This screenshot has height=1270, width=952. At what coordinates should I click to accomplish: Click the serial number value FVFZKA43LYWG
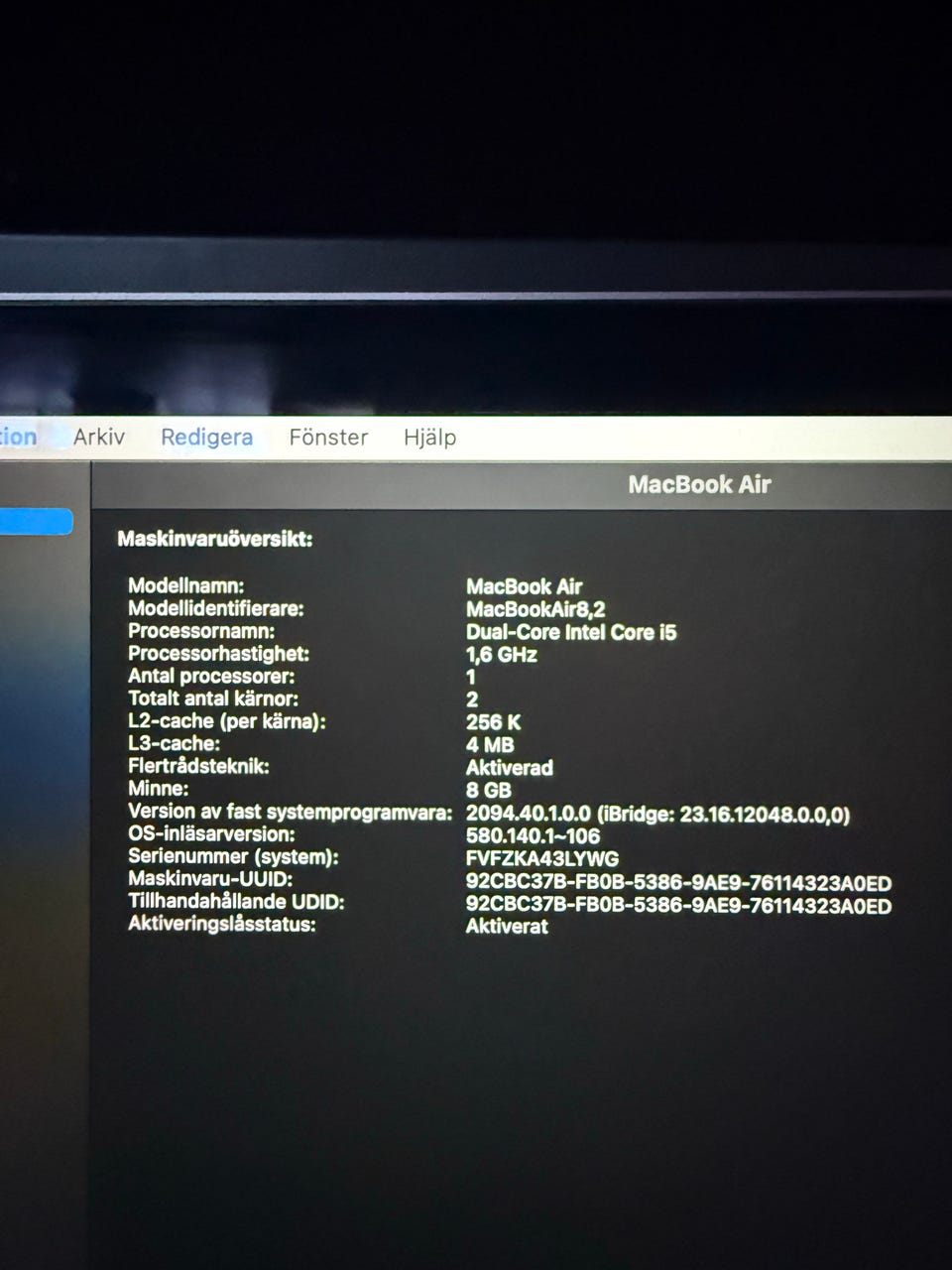click(x=542, y=858)
